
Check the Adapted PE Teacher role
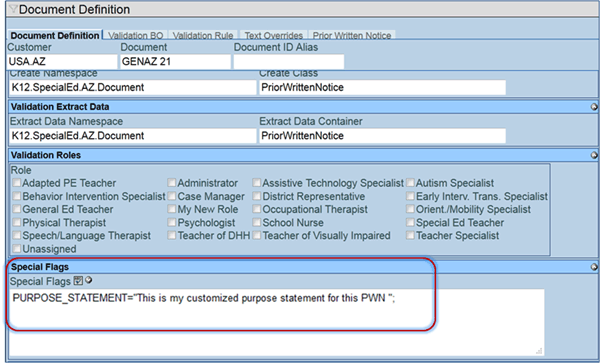coord(16,183)
